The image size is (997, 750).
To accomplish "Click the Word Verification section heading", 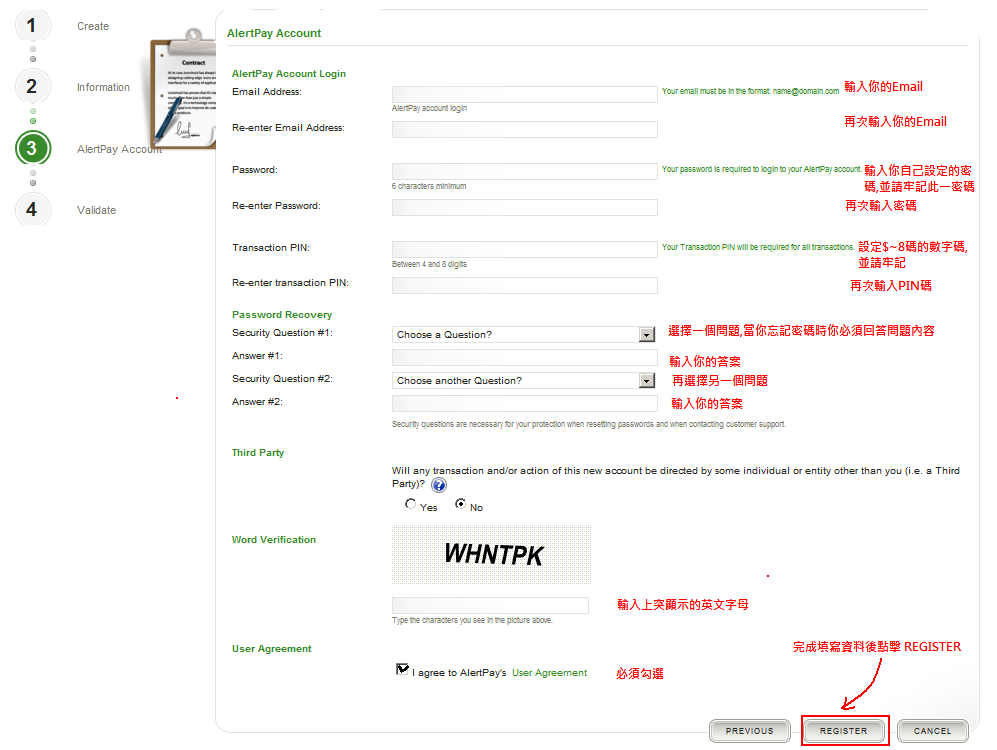I will (273, 540).
